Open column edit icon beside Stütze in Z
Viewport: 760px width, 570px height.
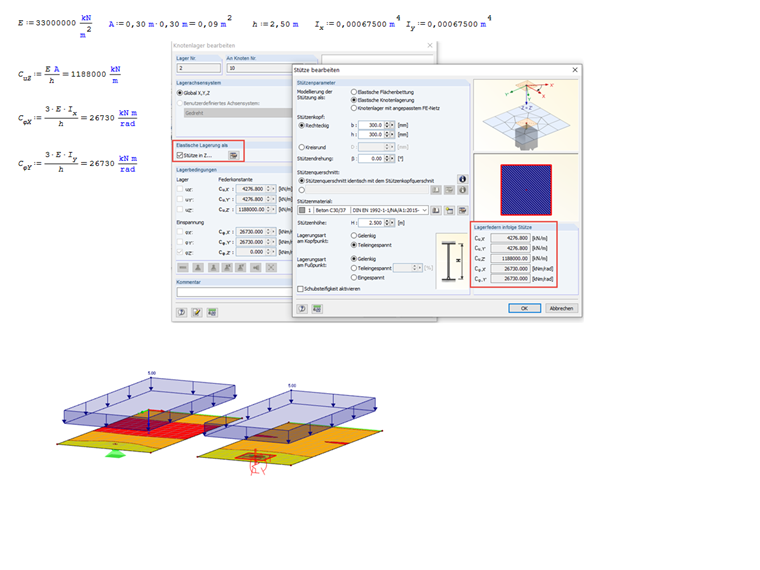tap(234, 155)
